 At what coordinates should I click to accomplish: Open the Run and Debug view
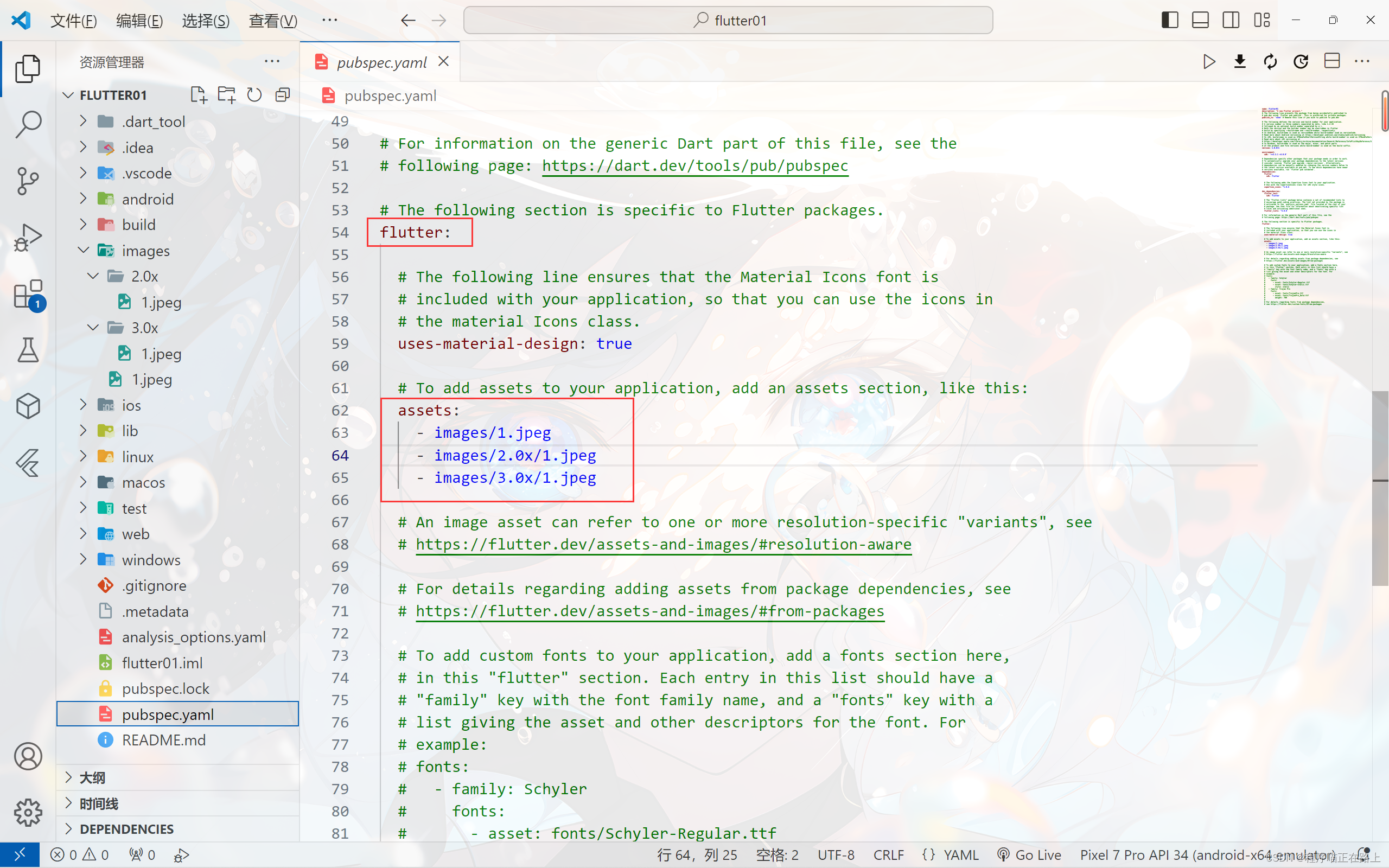28,237
